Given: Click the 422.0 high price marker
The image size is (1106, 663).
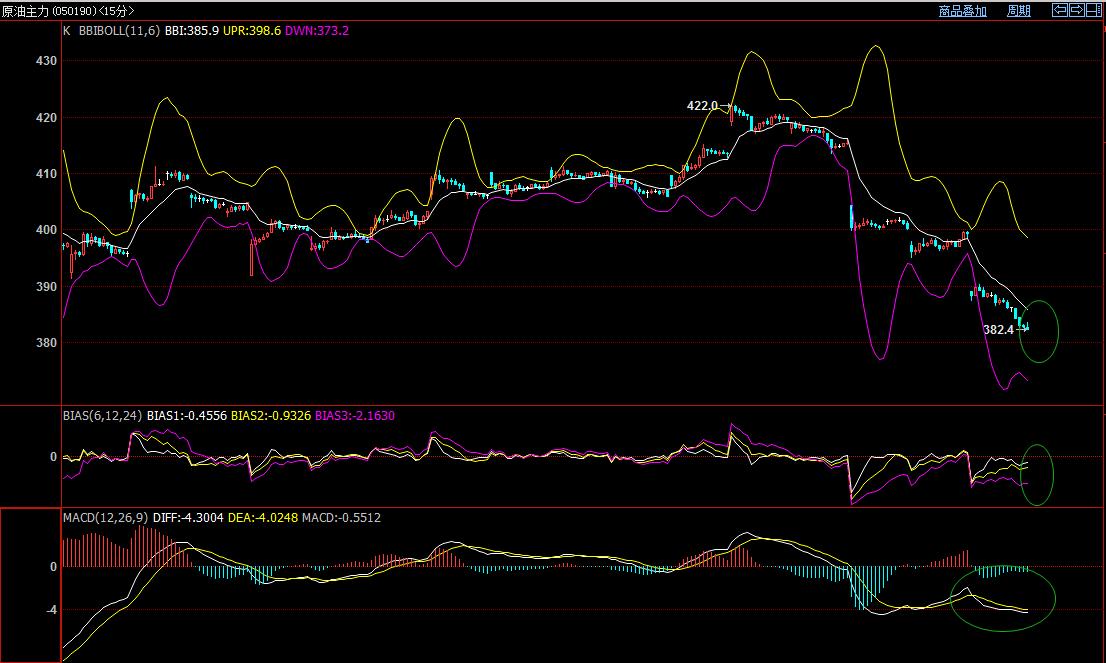Looking at the screenshot, I should click(701, 105).
